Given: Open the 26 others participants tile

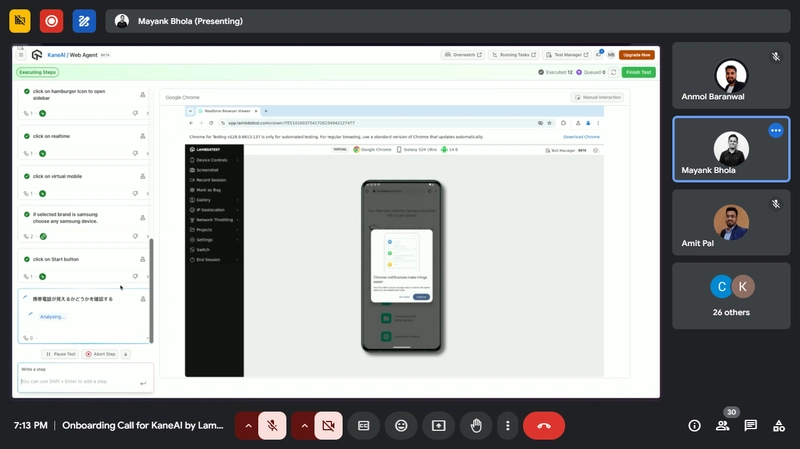Looking at the screenshot, I should [x=731, y=296].
